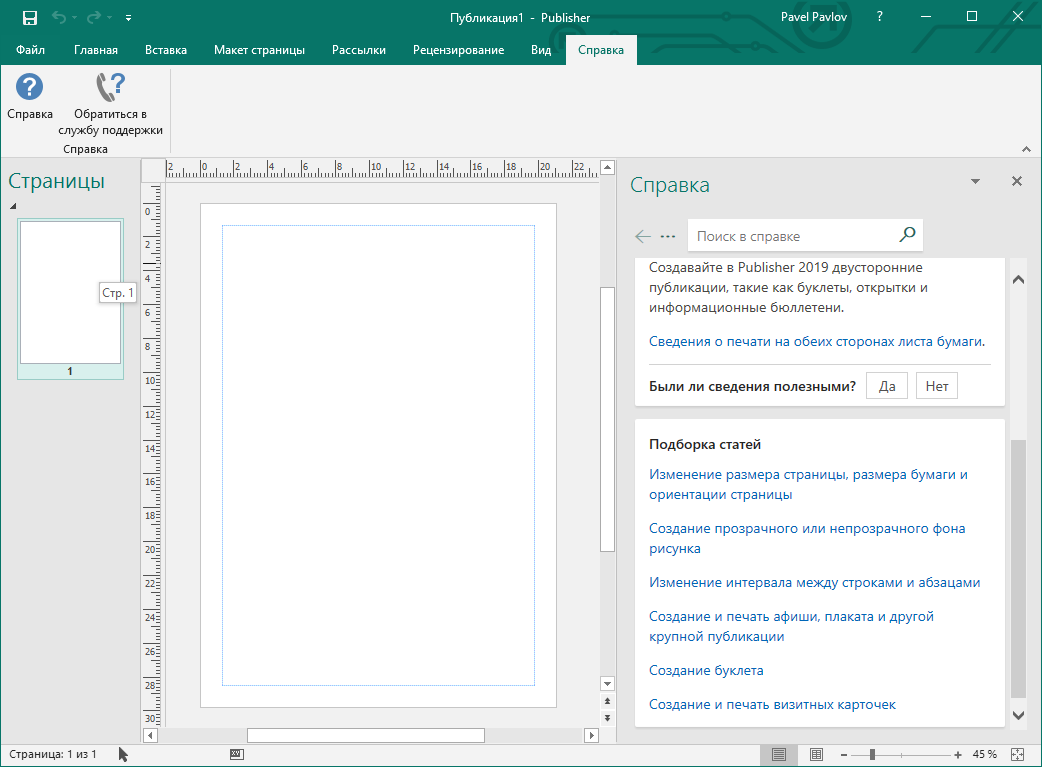
Task: Click the horizontal scrollbar thumb
Action: point(365,735)
